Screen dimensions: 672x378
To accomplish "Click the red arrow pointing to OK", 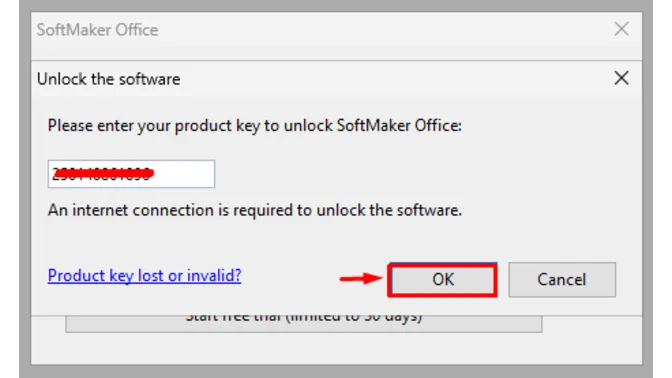I will point(361,279).
